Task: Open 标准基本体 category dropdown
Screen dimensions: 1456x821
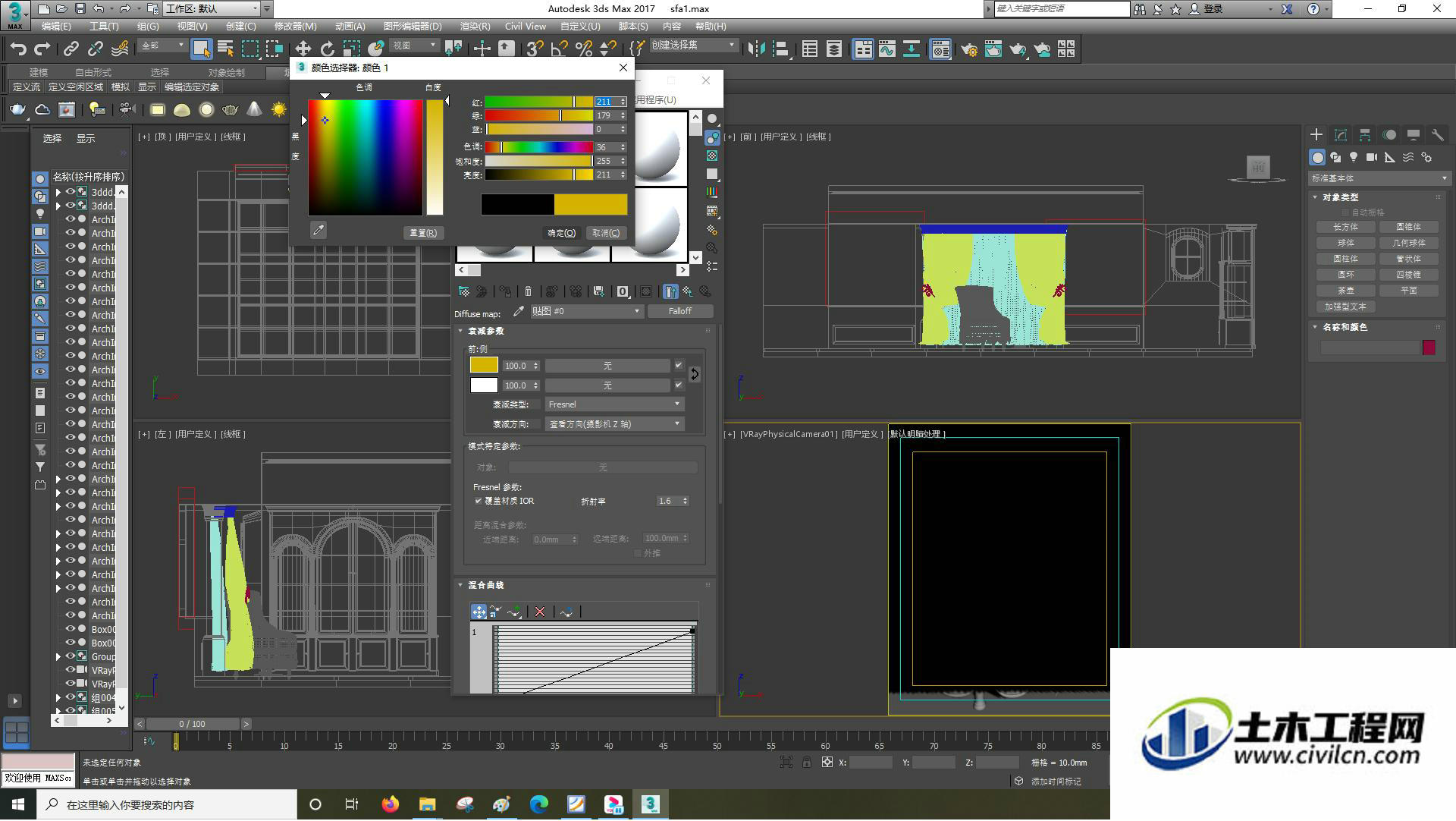Action: pyautogui.click(x=1379, y=178)
